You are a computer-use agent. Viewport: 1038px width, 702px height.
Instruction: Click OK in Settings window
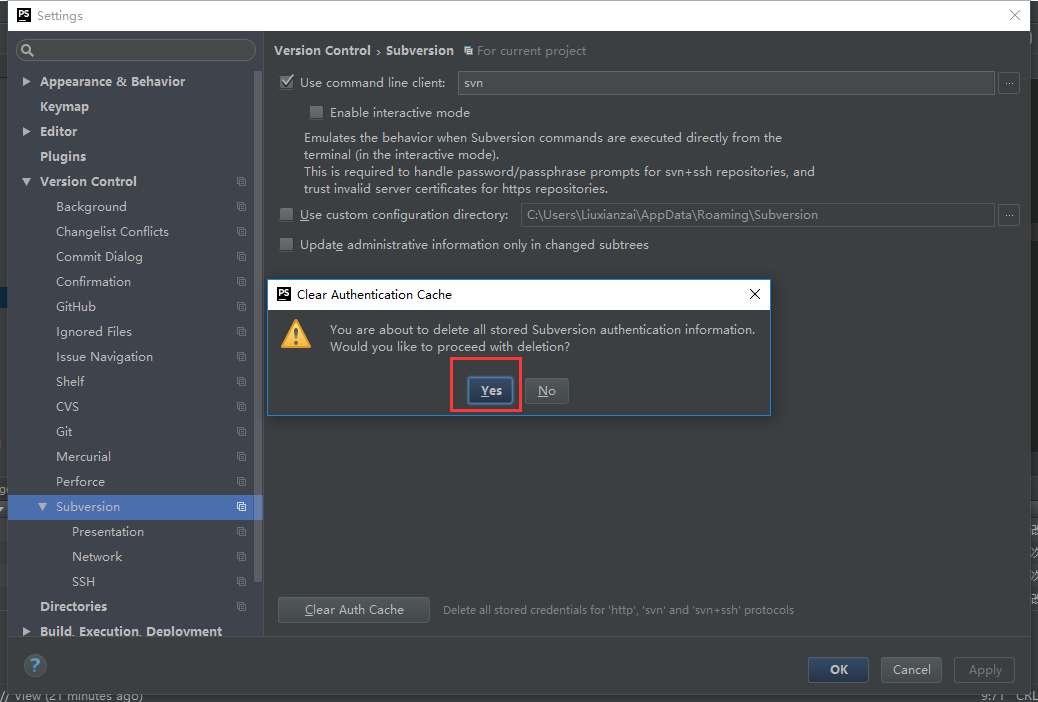[838, 670]
